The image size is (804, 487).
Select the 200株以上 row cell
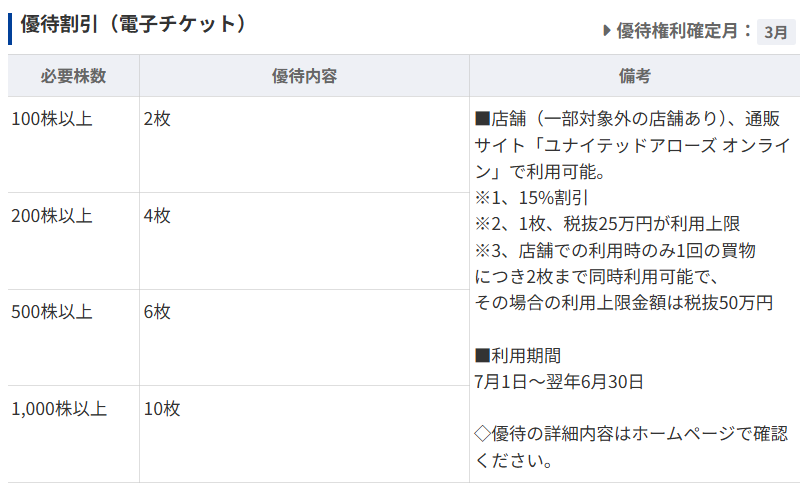point(52,215)
